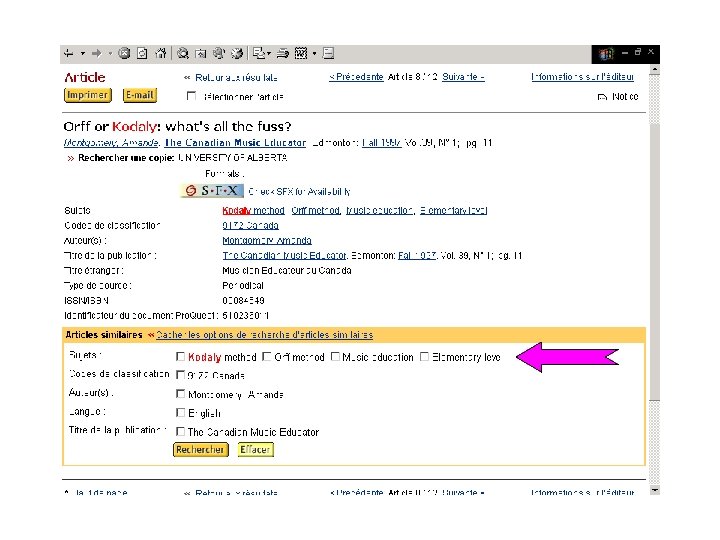Open the Music education subject link

380,210
